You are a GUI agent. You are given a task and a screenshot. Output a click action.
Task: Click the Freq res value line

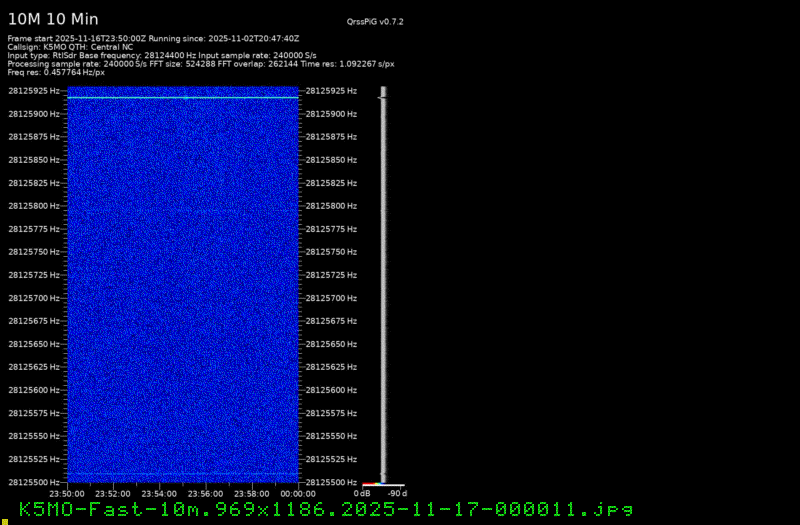pos(56,72)
